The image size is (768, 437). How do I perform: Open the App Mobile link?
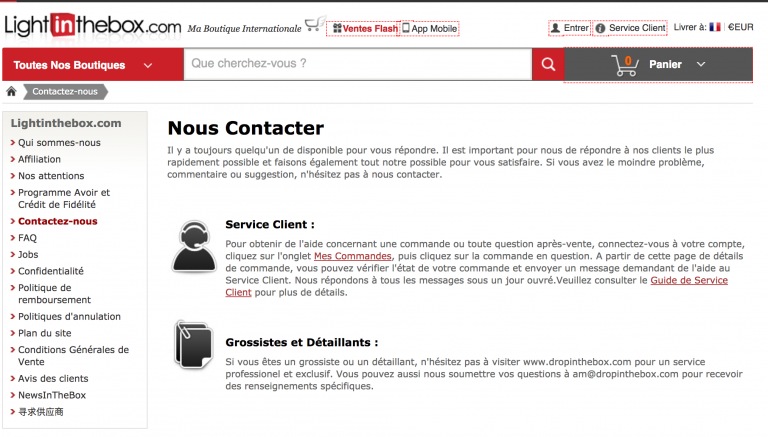tap(434, 29)
